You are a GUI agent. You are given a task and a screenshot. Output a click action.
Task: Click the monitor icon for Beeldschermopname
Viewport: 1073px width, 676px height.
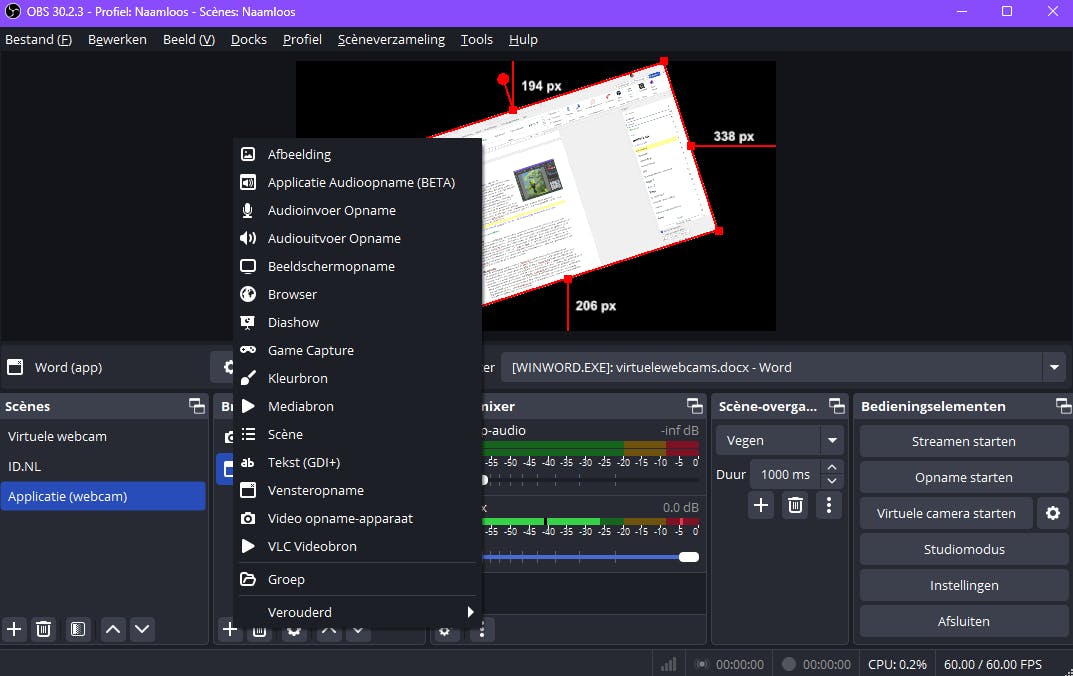point(248,266)
